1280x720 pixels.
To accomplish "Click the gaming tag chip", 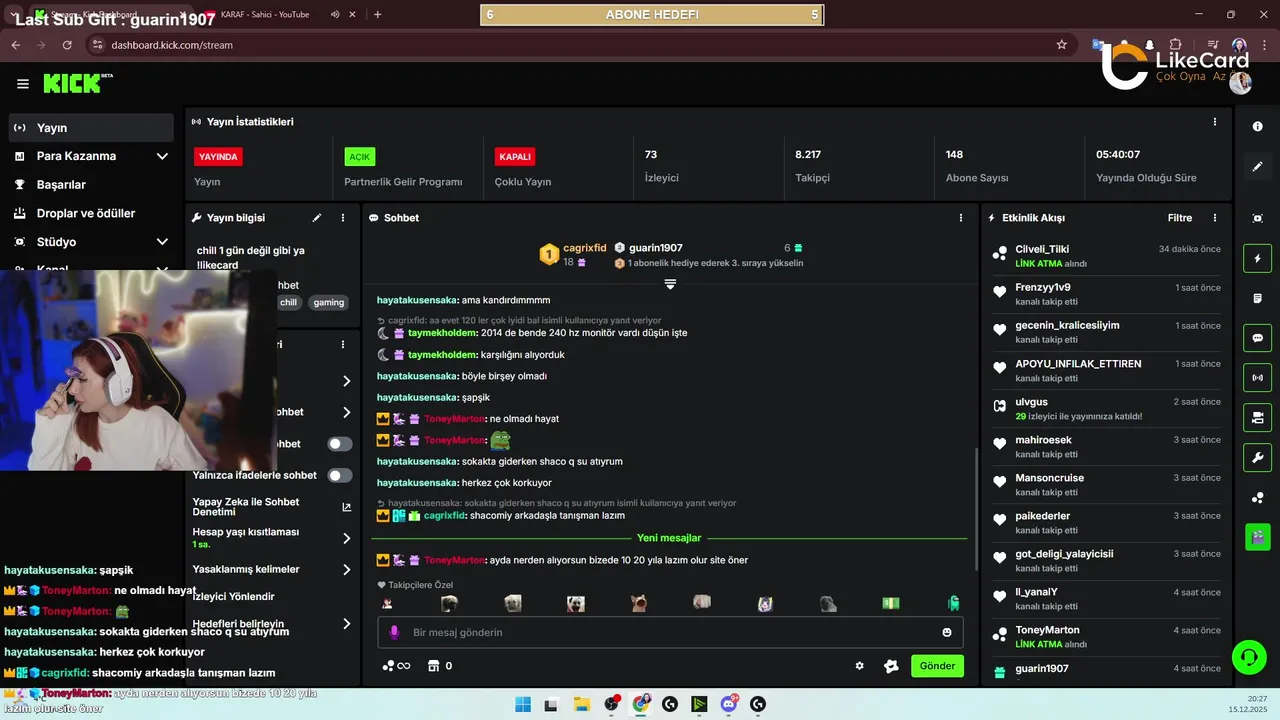I will pos(328,302).
